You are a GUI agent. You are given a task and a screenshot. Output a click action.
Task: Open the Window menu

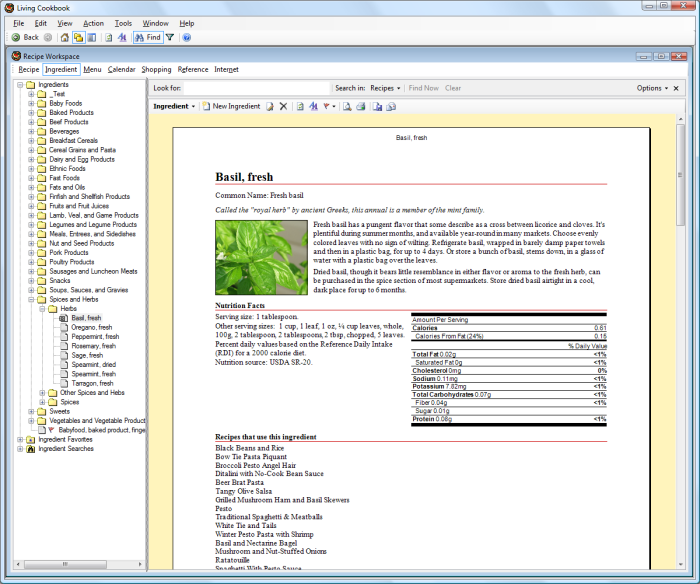[155, 23]
